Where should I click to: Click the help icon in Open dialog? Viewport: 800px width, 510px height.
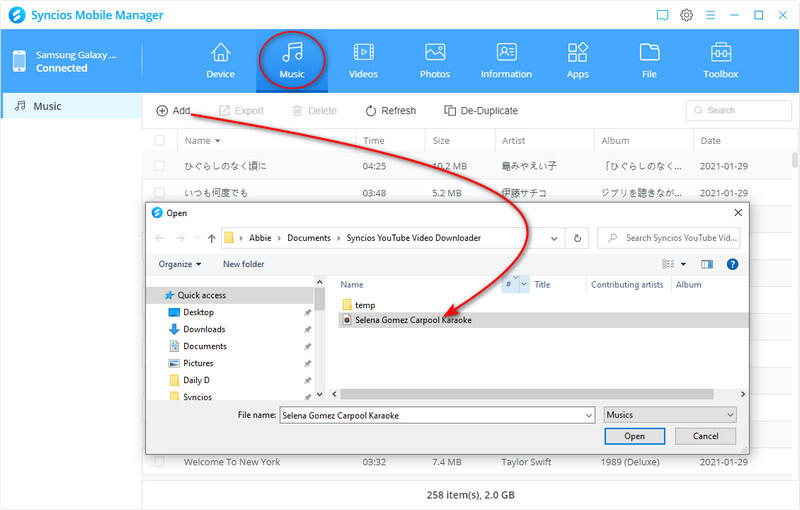pos(732,264)
